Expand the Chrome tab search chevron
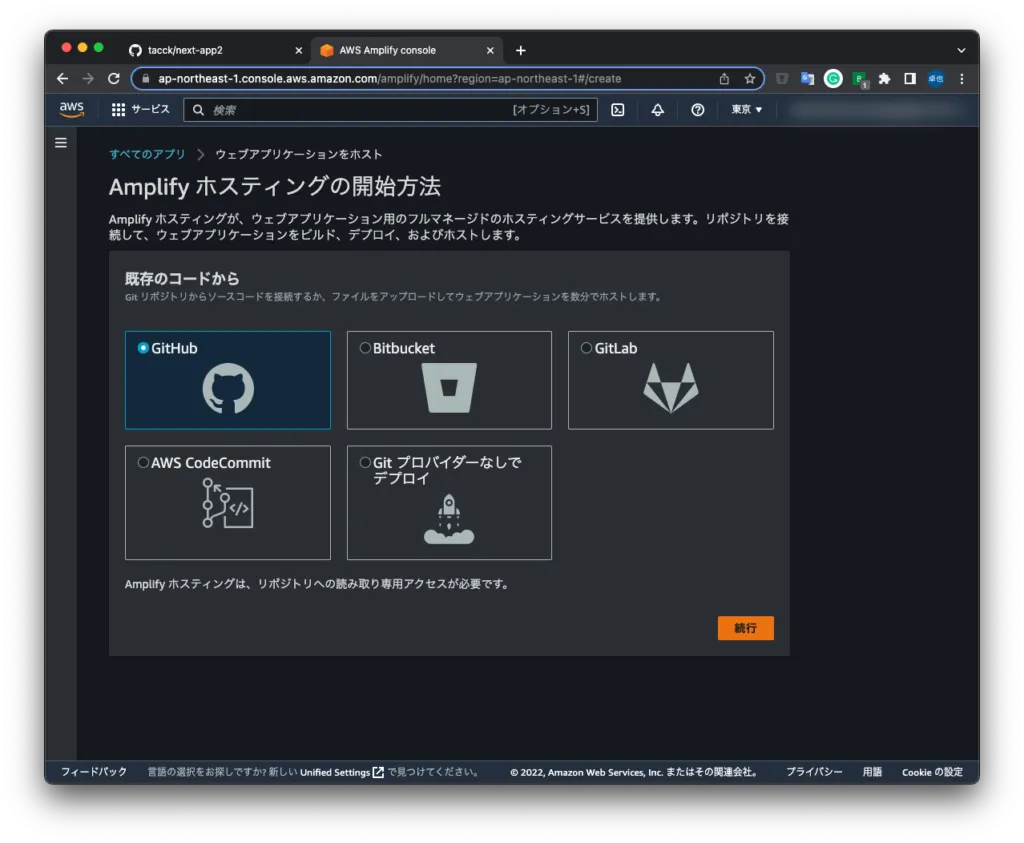 click(x=961, y=50)
